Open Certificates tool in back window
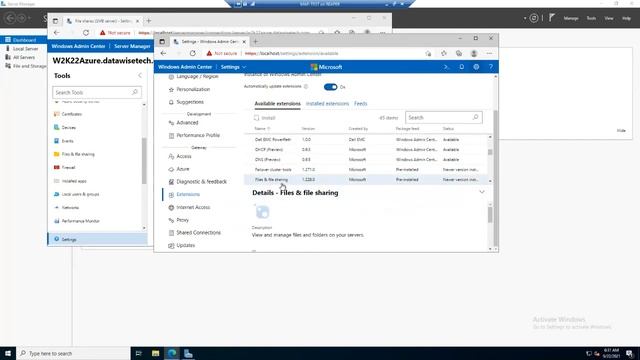Viewport: 640px width, 360px height. point(72,114)
